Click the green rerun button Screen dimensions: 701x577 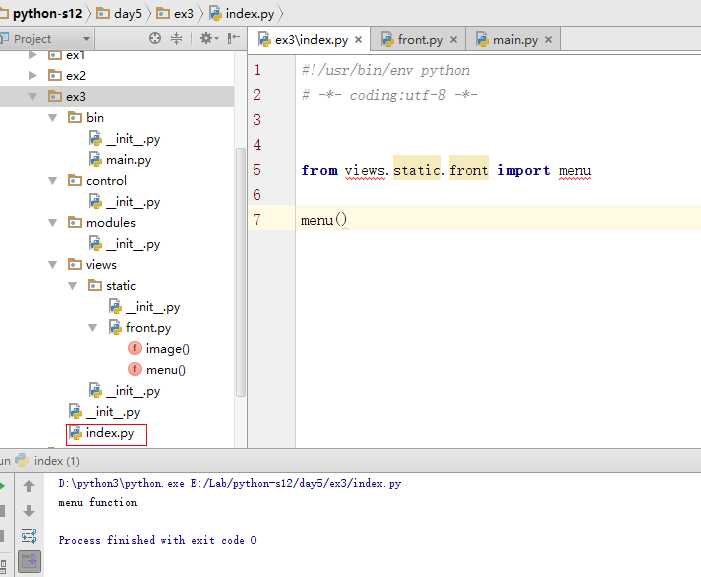2,486
